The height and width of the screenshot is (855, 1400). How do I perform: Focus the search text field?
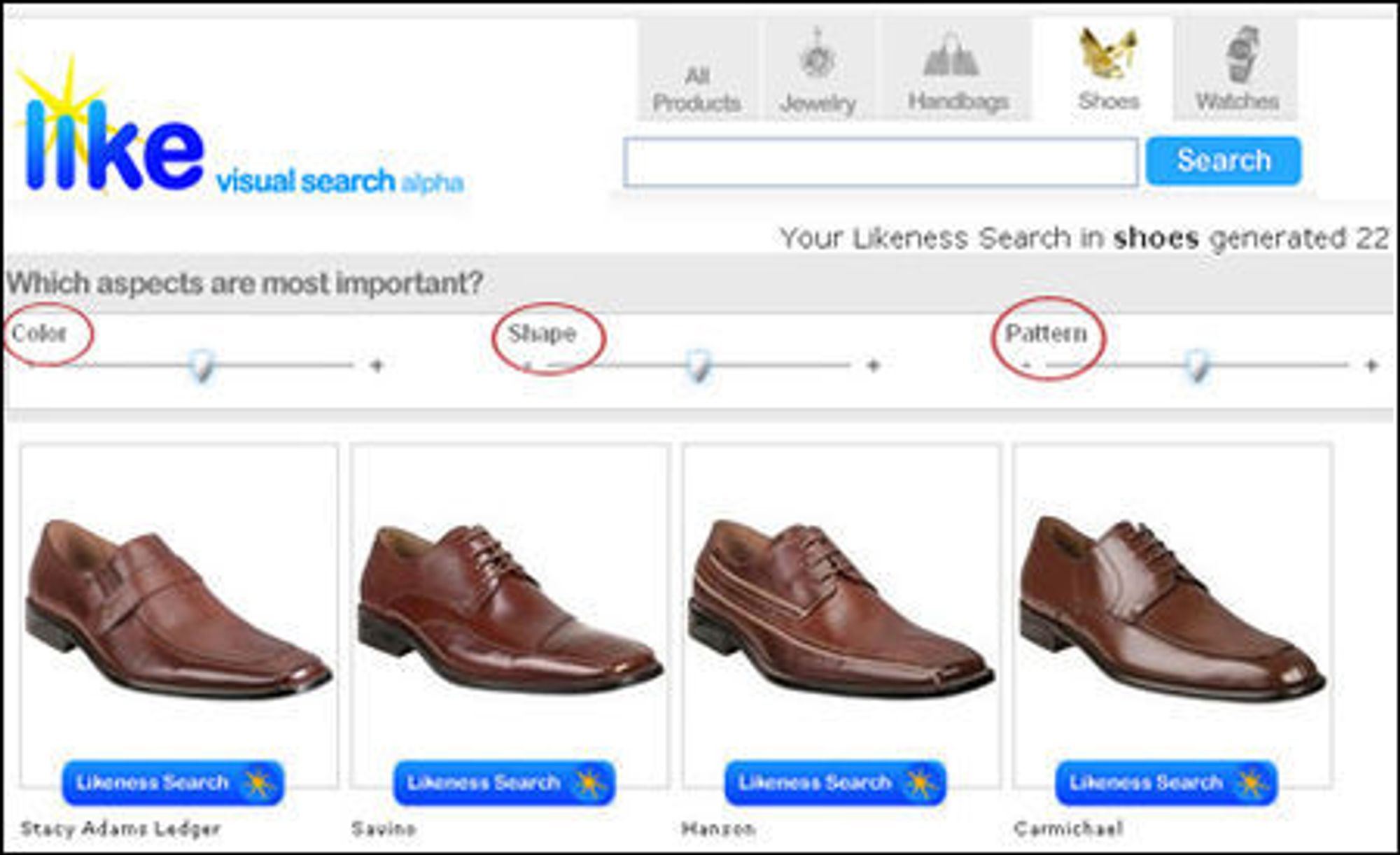click(881, 162)
